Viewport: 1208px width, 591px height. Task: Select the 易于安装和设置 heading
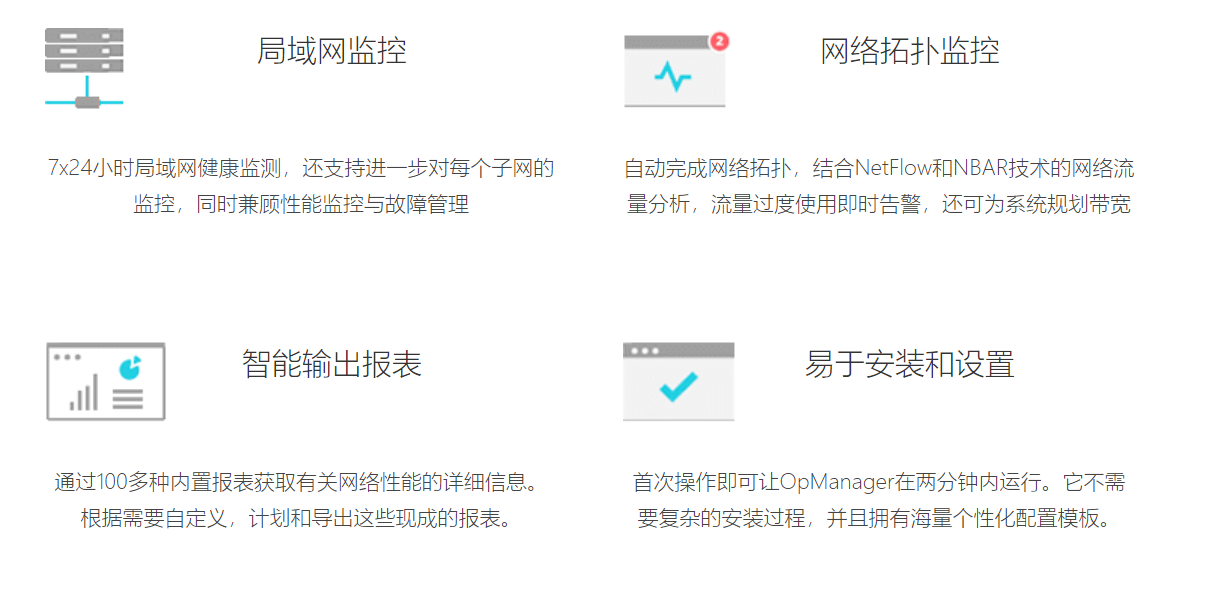(909, 363)
